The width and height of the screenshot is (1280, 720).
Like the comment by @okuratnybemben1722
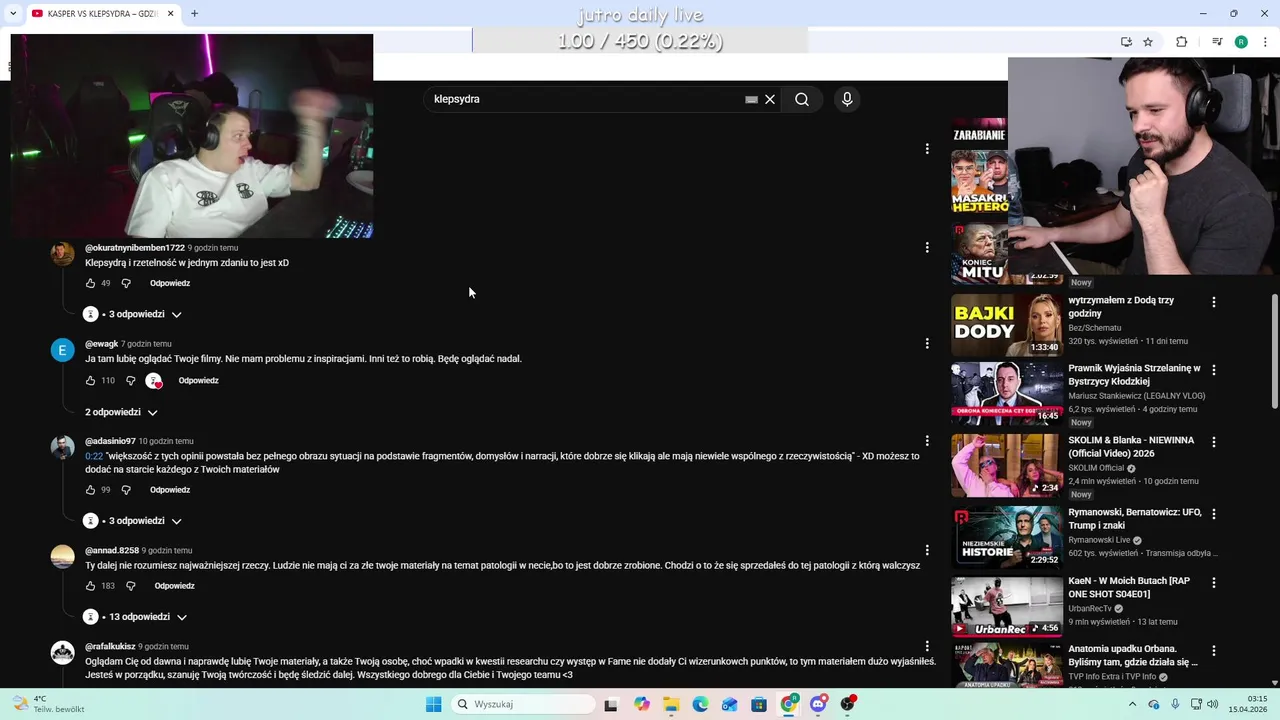[90, 283]
